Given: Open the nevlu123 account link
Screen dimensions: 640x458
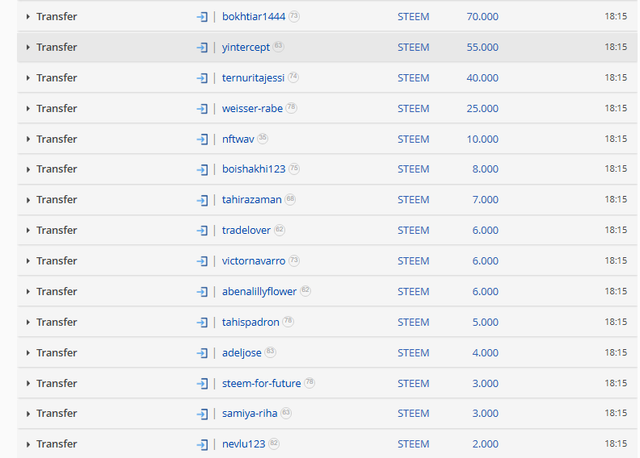Looking at the screenshot, I should pyautogui.click(x=244, y=445).
